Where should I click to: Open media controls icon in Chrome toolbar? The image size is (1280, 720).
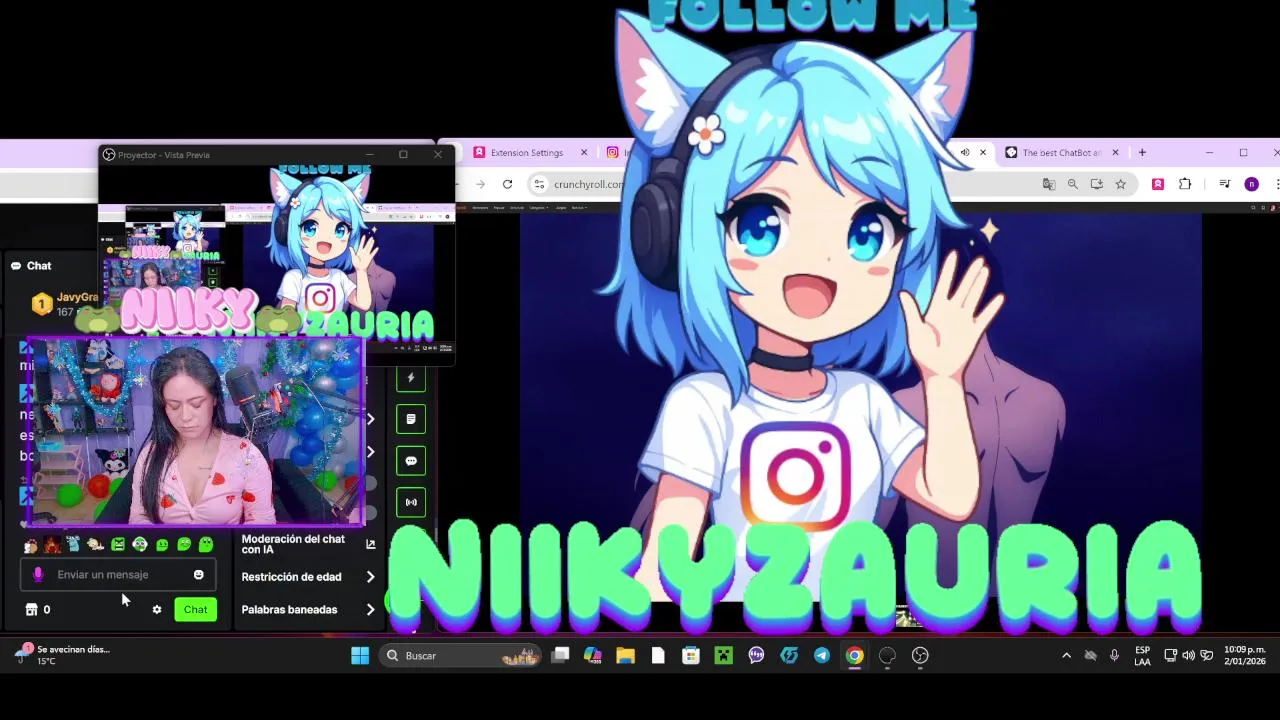[x=1225, y=184]
